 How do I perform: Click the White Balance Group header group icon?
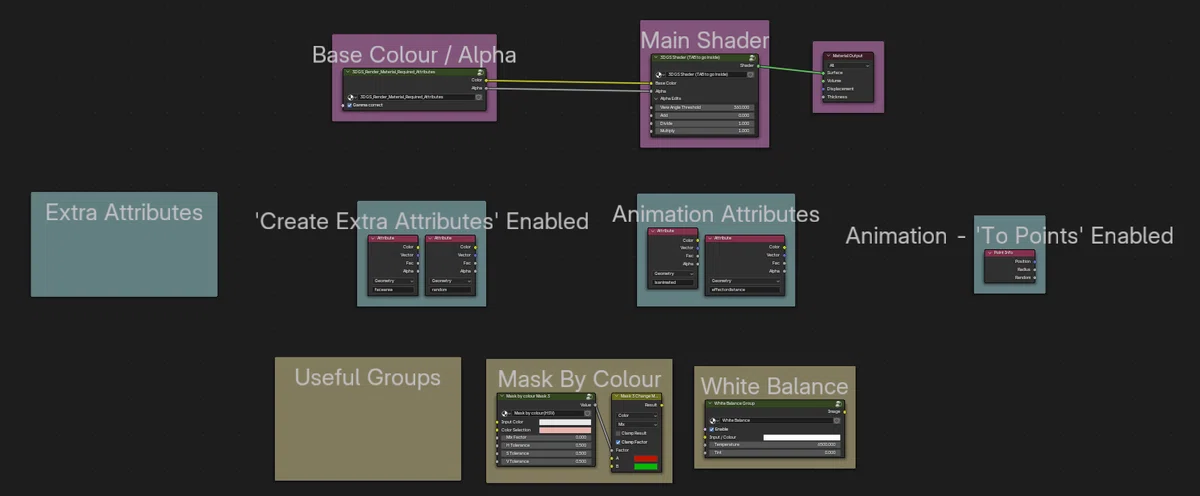pos(839,404)
